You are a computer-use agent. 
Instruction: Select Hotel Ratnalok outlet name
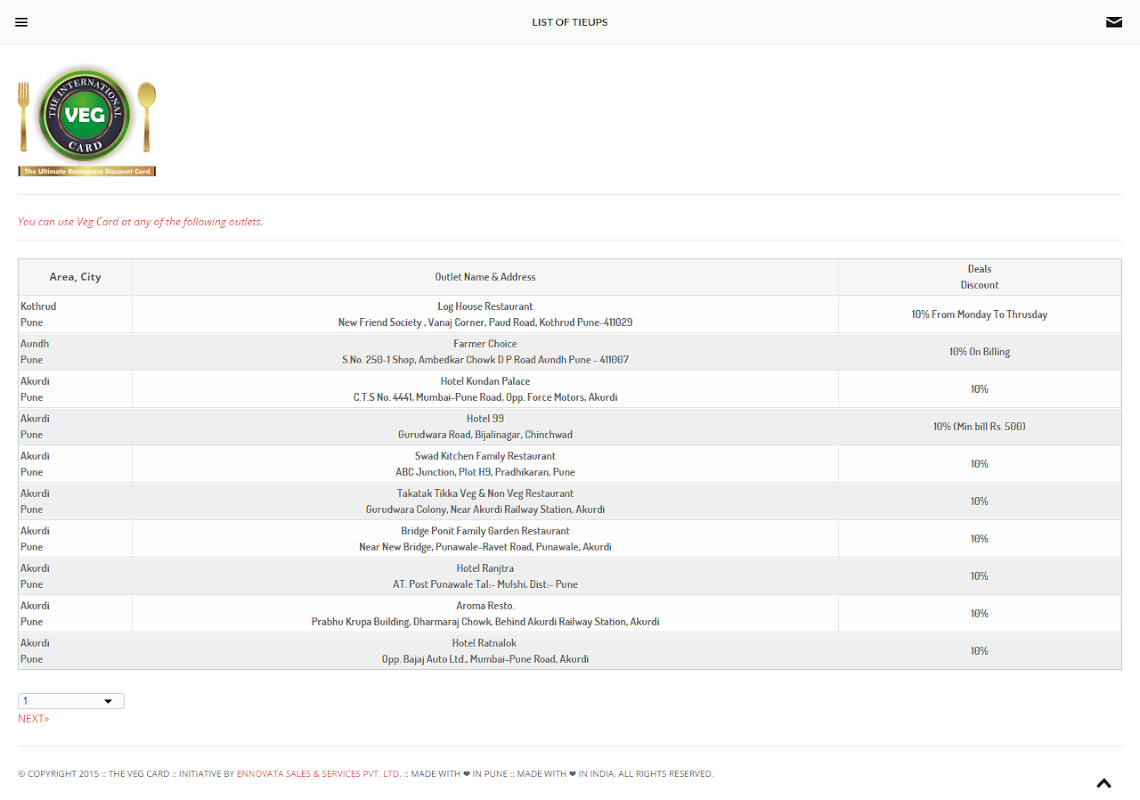(x=484, y=644)
